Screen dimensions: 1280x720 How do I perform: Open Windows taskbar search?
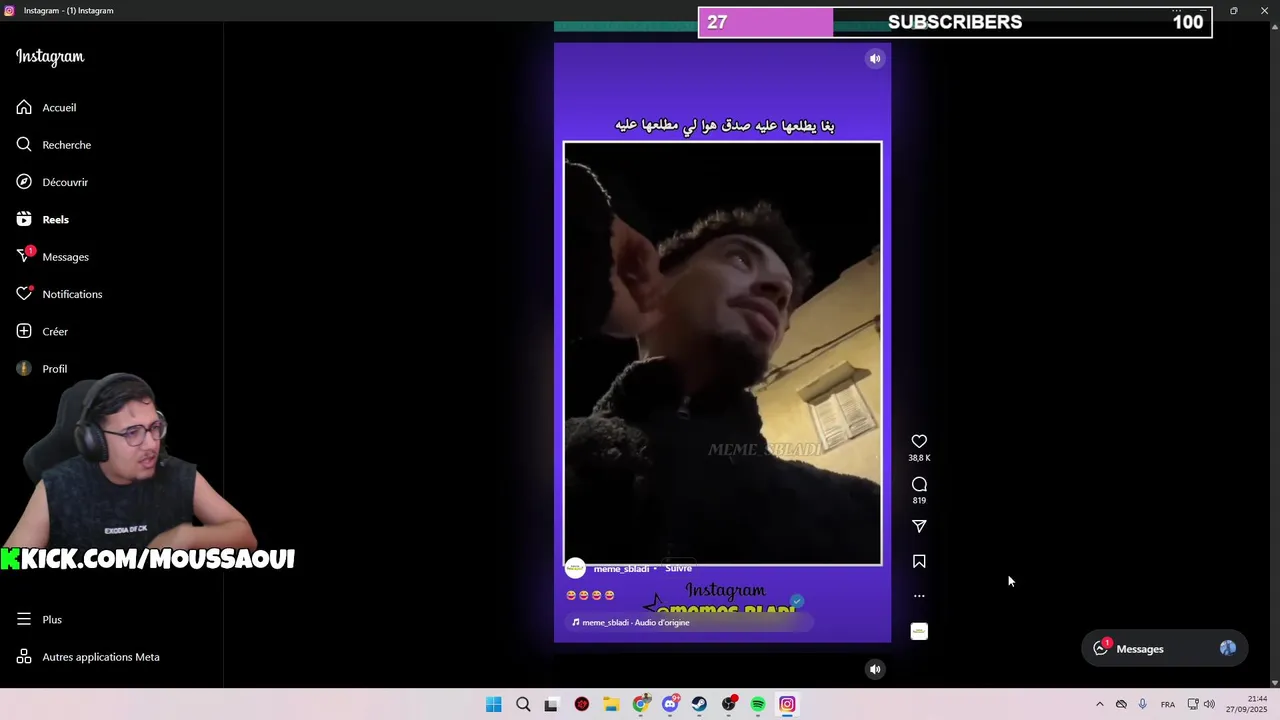[x=523, y=704]
